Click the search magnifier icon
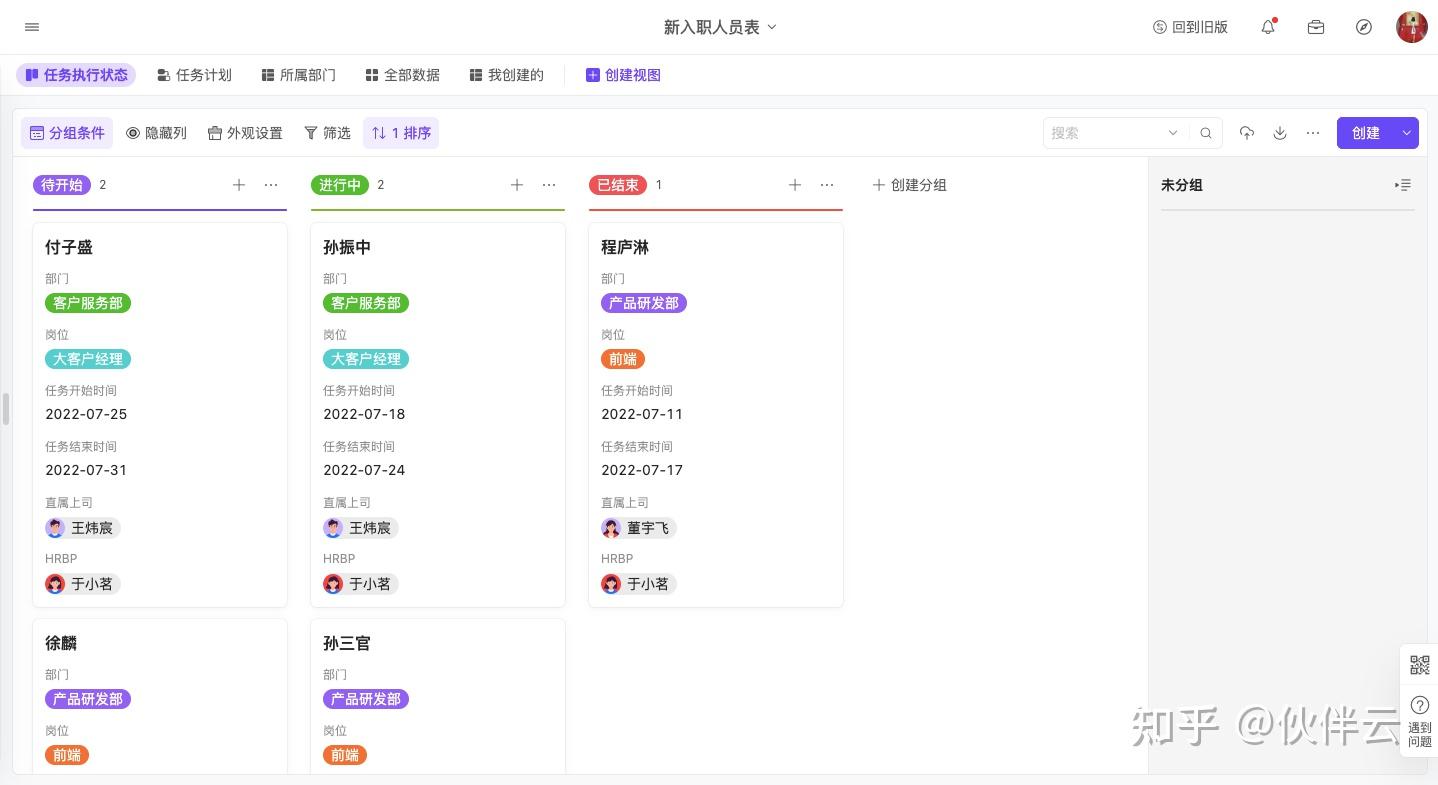This screenshot has width=1438, height=785. (1206, 133)
